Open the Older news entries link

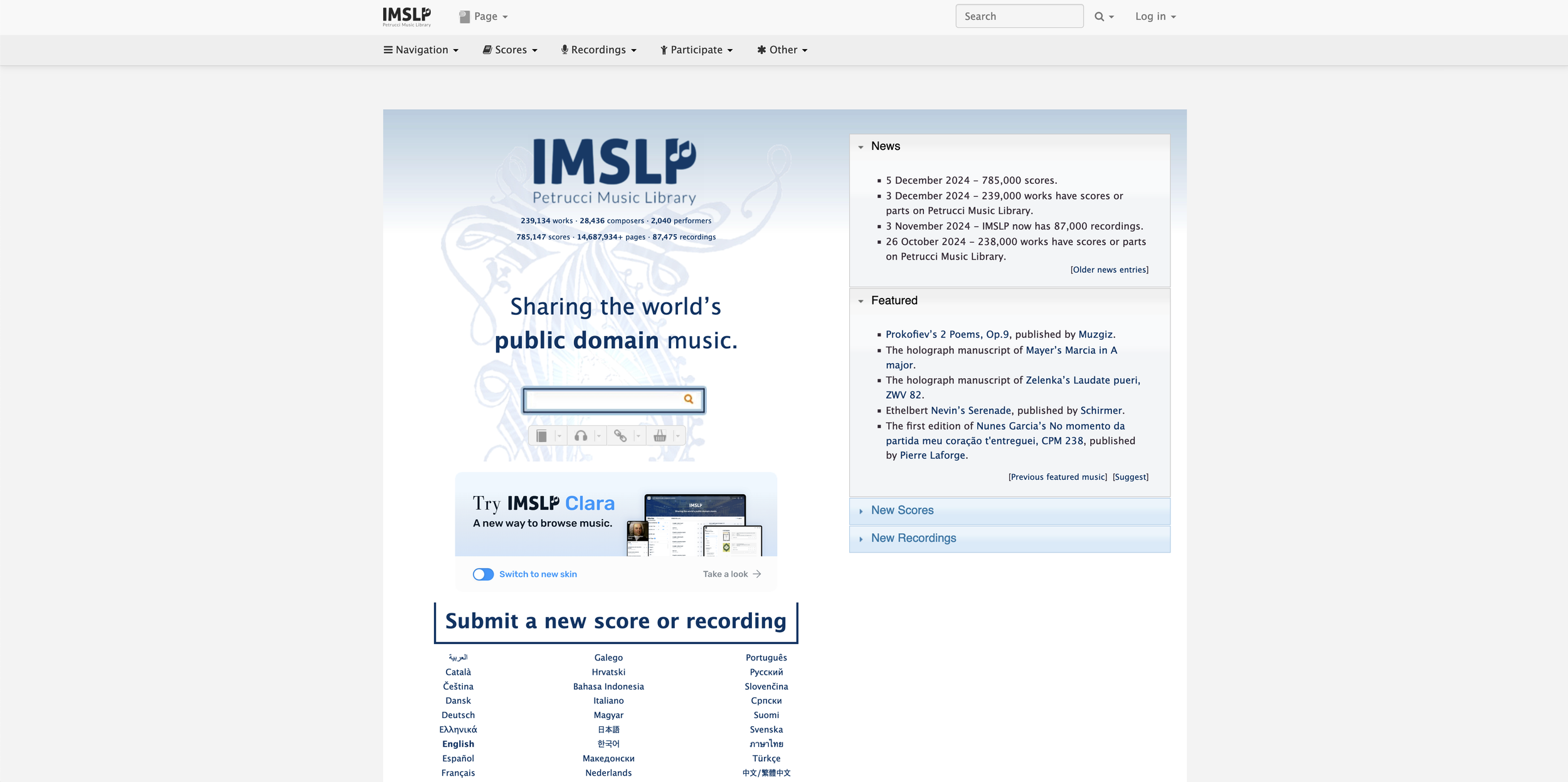point(1110,270)
